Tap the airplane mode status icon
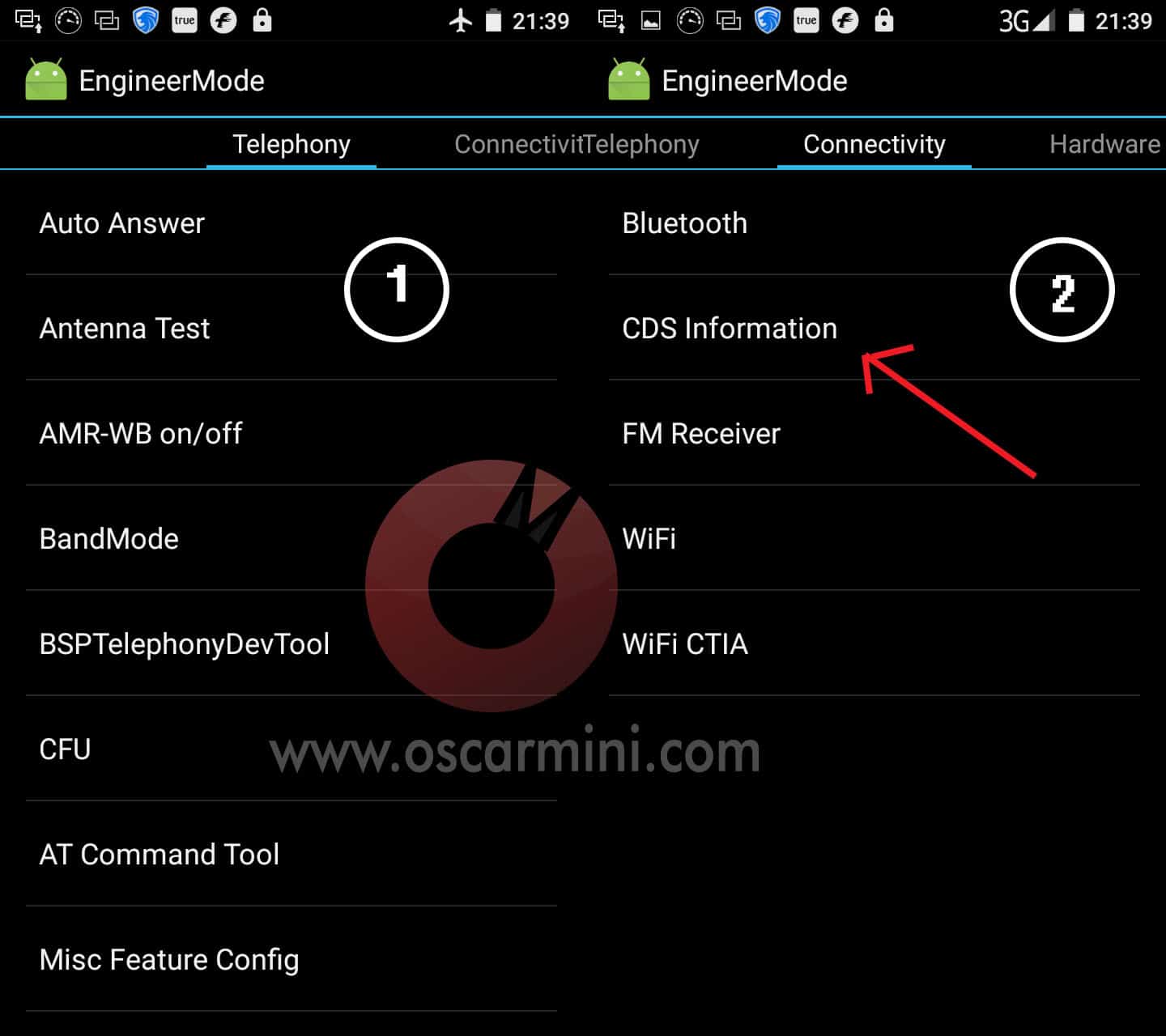 point(461,20)
